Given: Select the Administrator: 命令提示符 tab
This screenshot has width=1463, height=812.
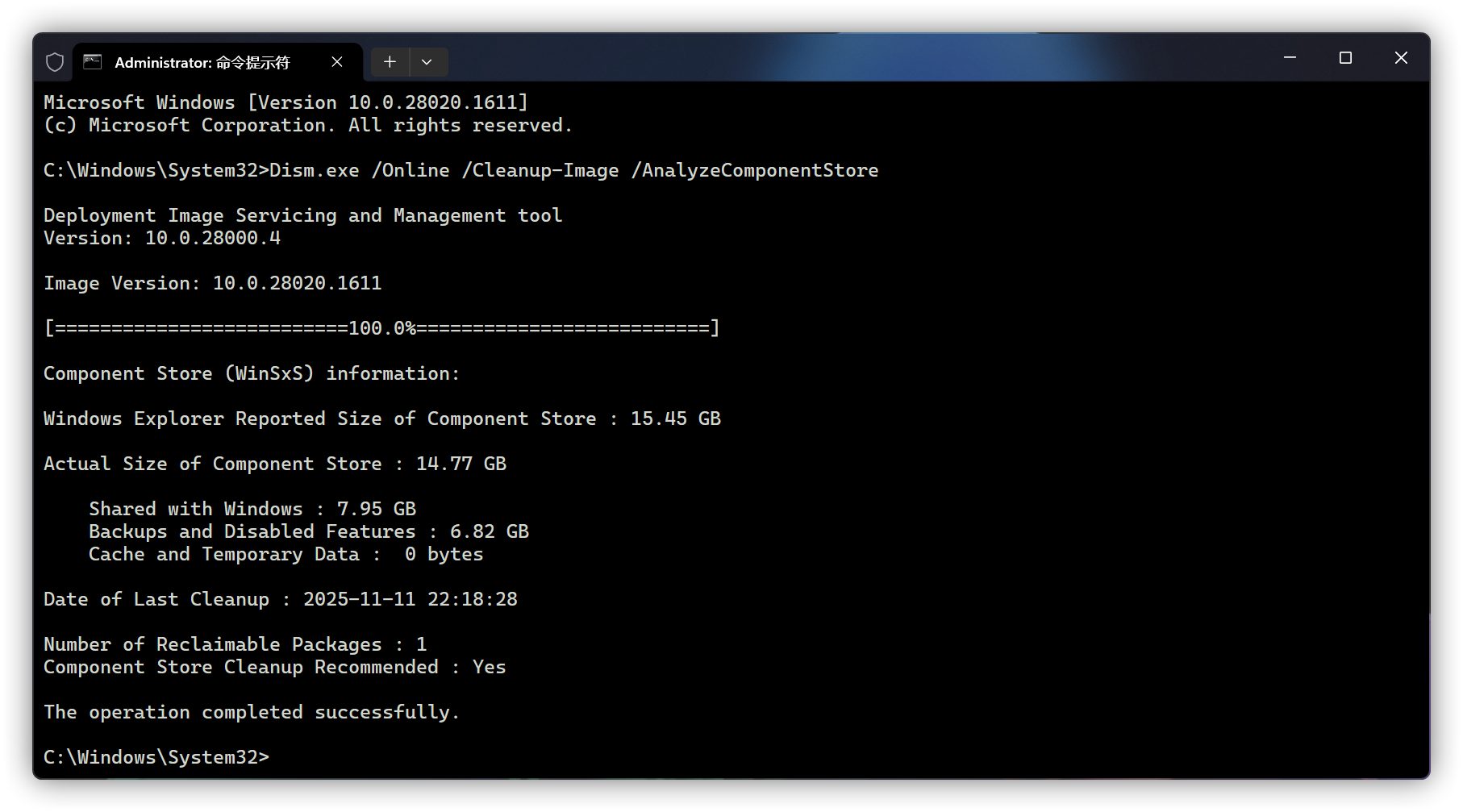Looking at the screenshot, I should tap(202, 62).
